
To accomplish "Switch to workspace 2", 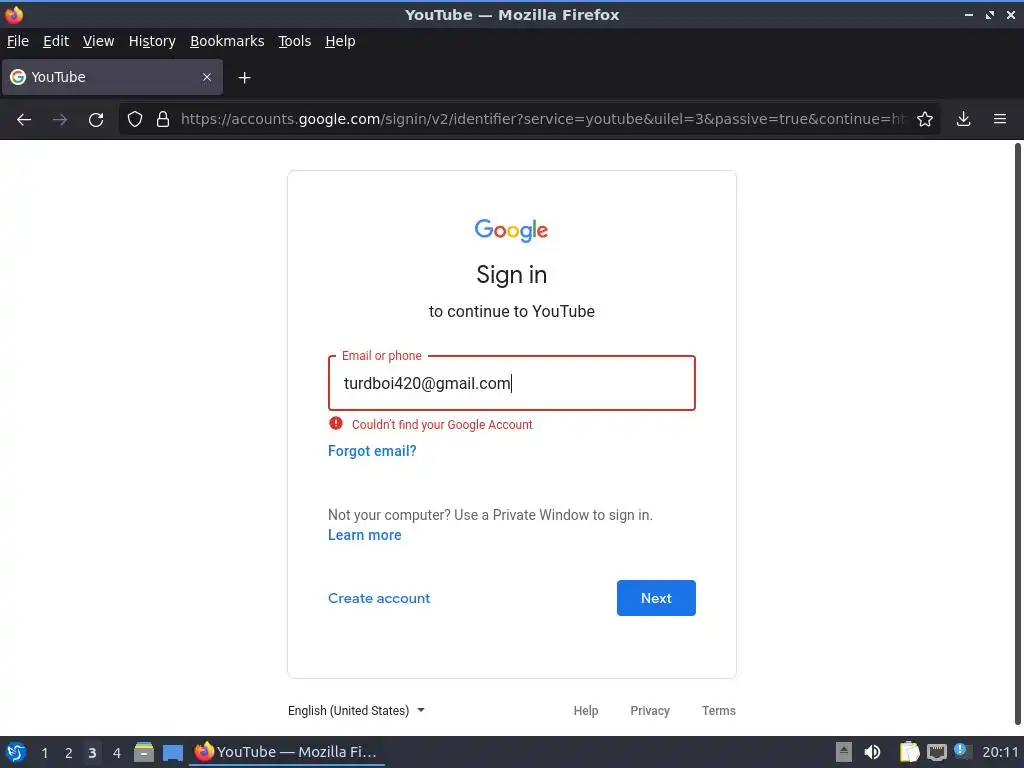I will coord(69,753).
